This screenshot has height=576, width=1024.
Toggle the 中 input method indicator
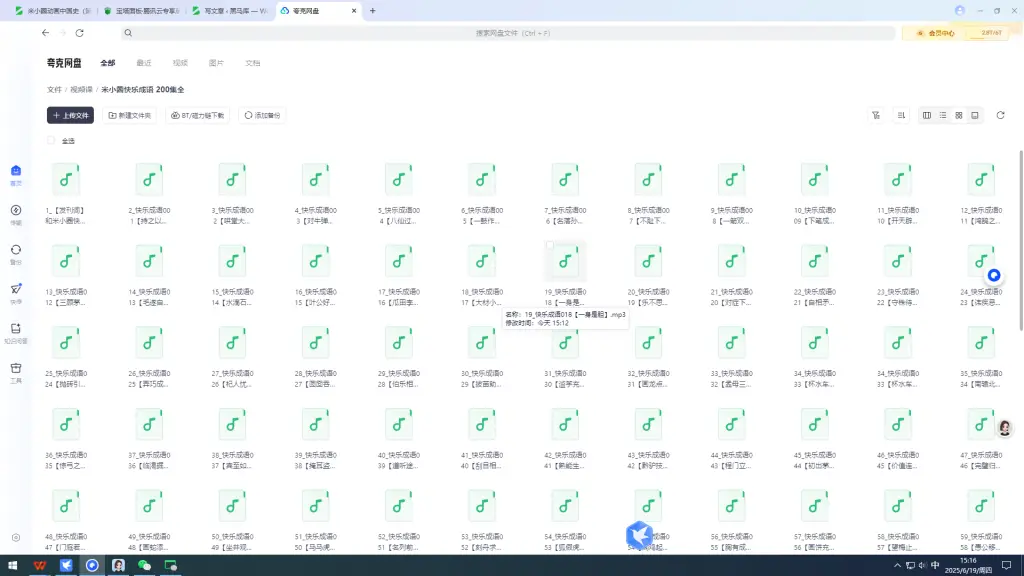935,566
